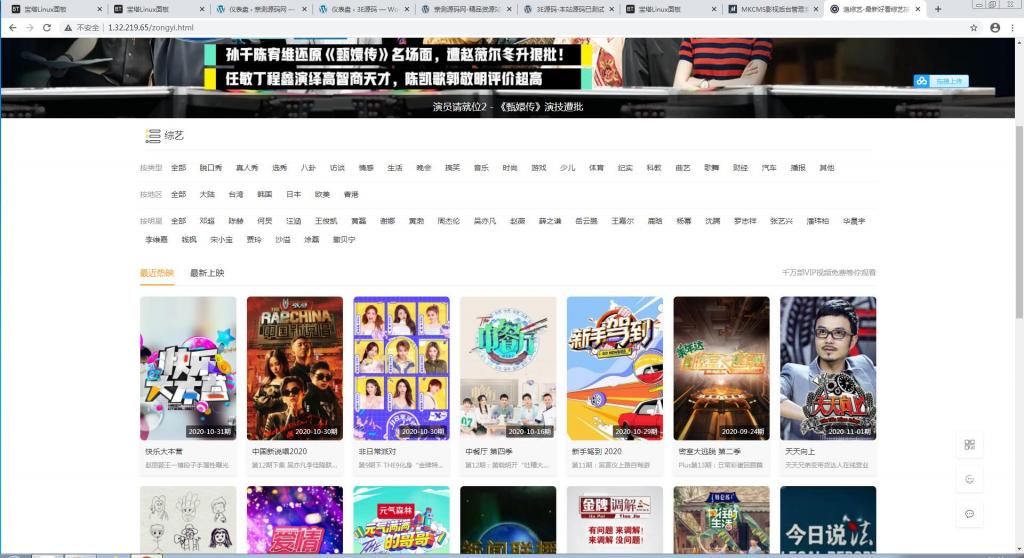Open the chat bubble message icon
Image resolution: width=1024 pixels, height=558 pixels.
tap(969, 513)
